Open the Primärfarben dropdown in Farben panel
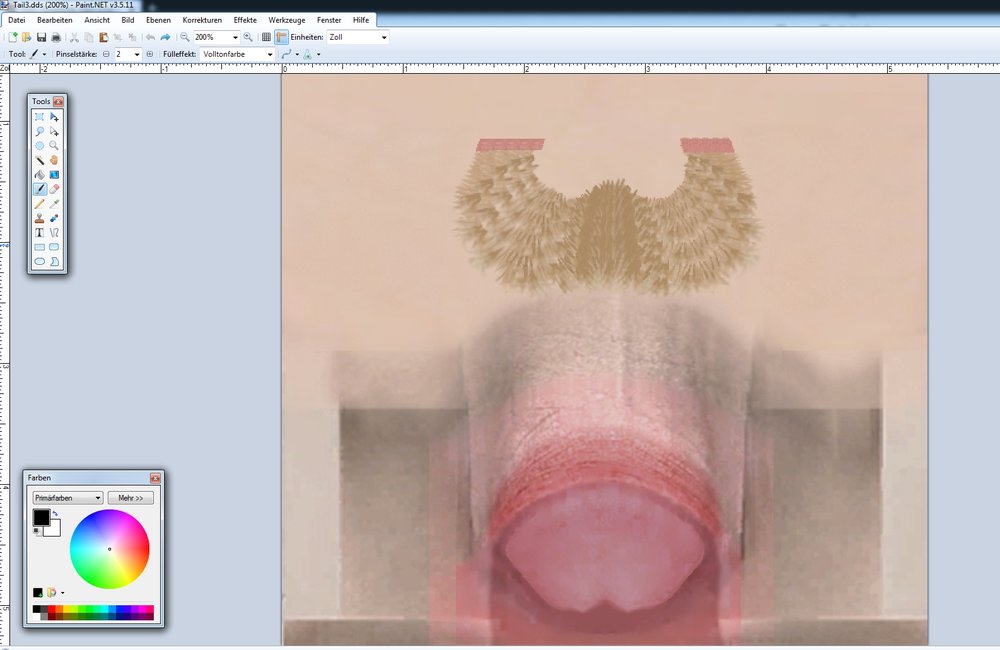Image resolution: width=1000 pixels, height=650 pixels. 68,498
